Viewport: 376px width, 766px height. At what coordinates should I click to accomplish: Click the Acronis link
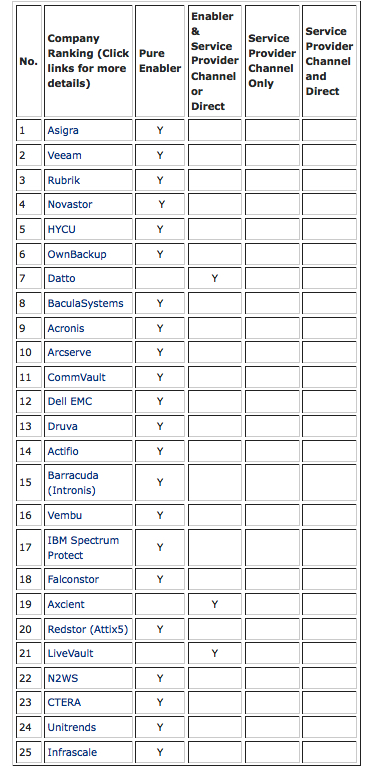point(66,328)
